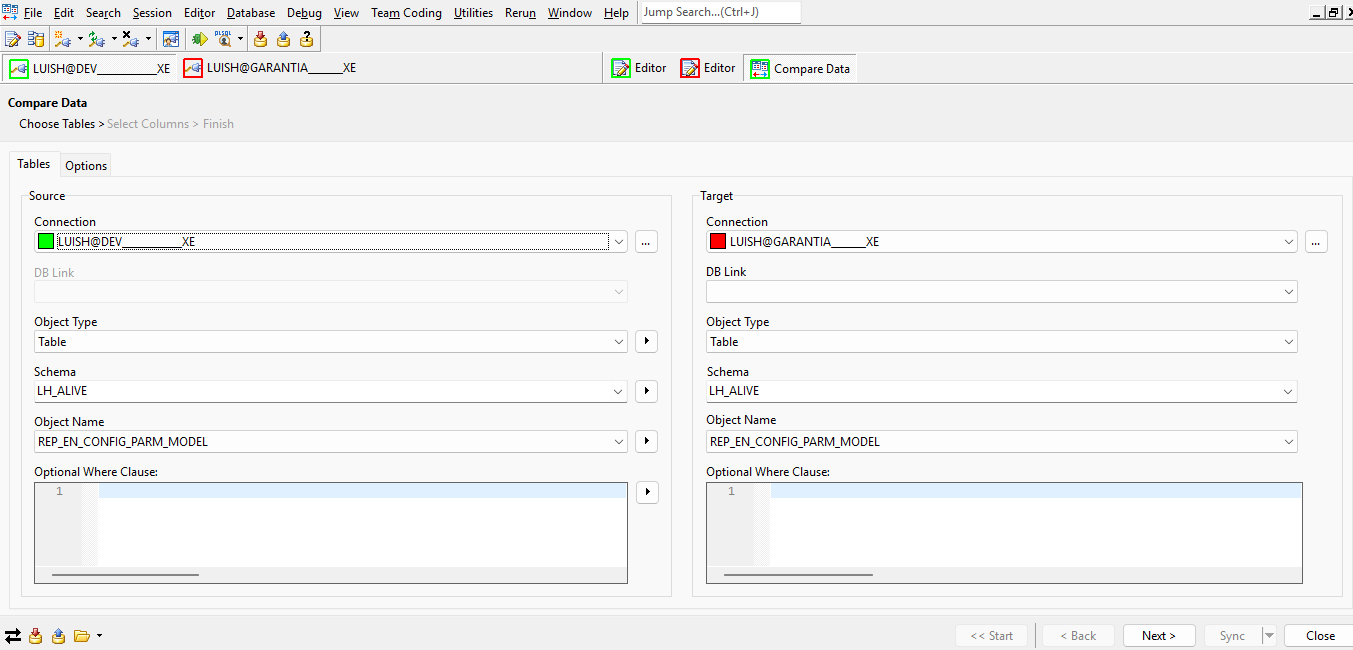Click the End Connection plug icon

tap(131, 39)
